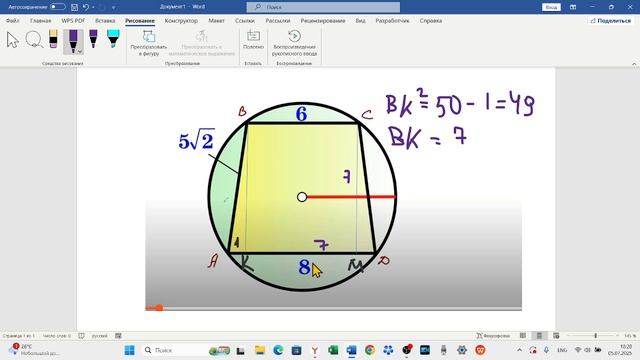
Task: Open the Ссылки tab
Action: [244, 20]
